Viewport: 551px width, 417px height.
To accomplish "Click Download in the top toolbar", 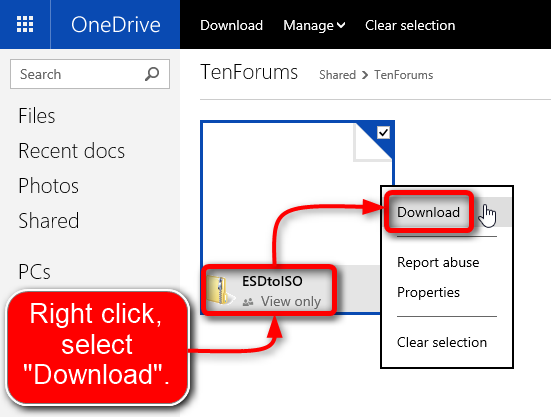I will pyautogui.click(x=232, y=25).
